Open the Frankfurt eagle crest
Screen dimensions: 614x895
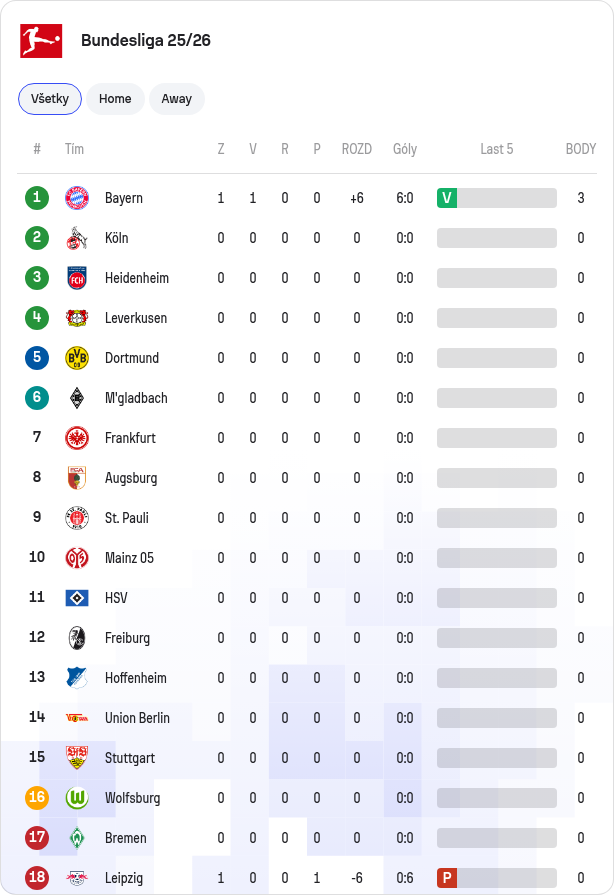tap(77, 438)
